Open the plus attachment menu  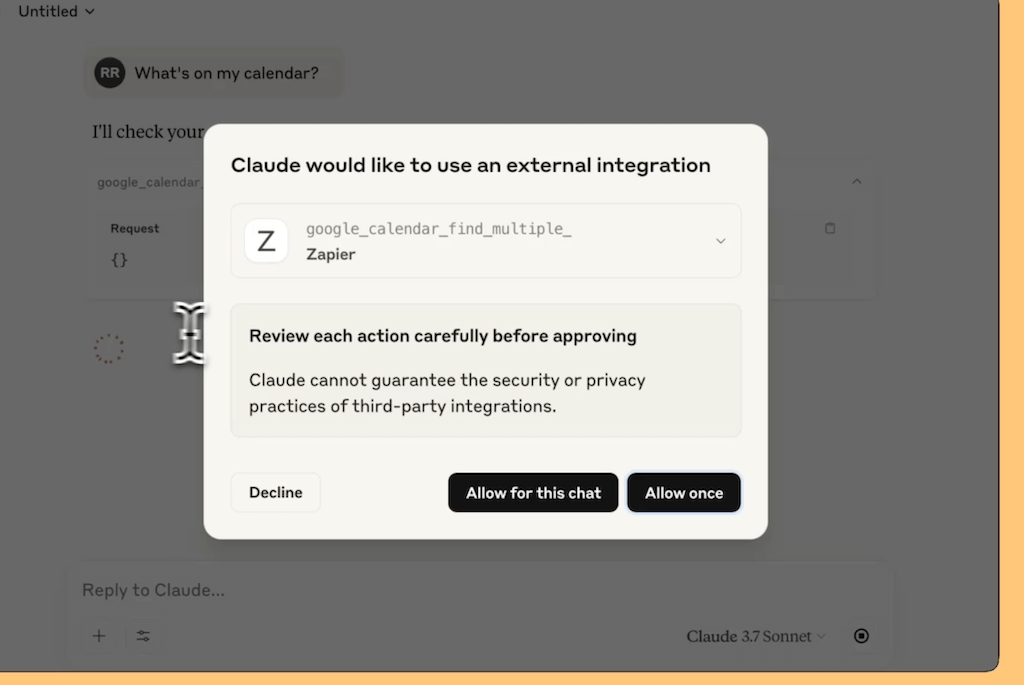pos(99,635)
